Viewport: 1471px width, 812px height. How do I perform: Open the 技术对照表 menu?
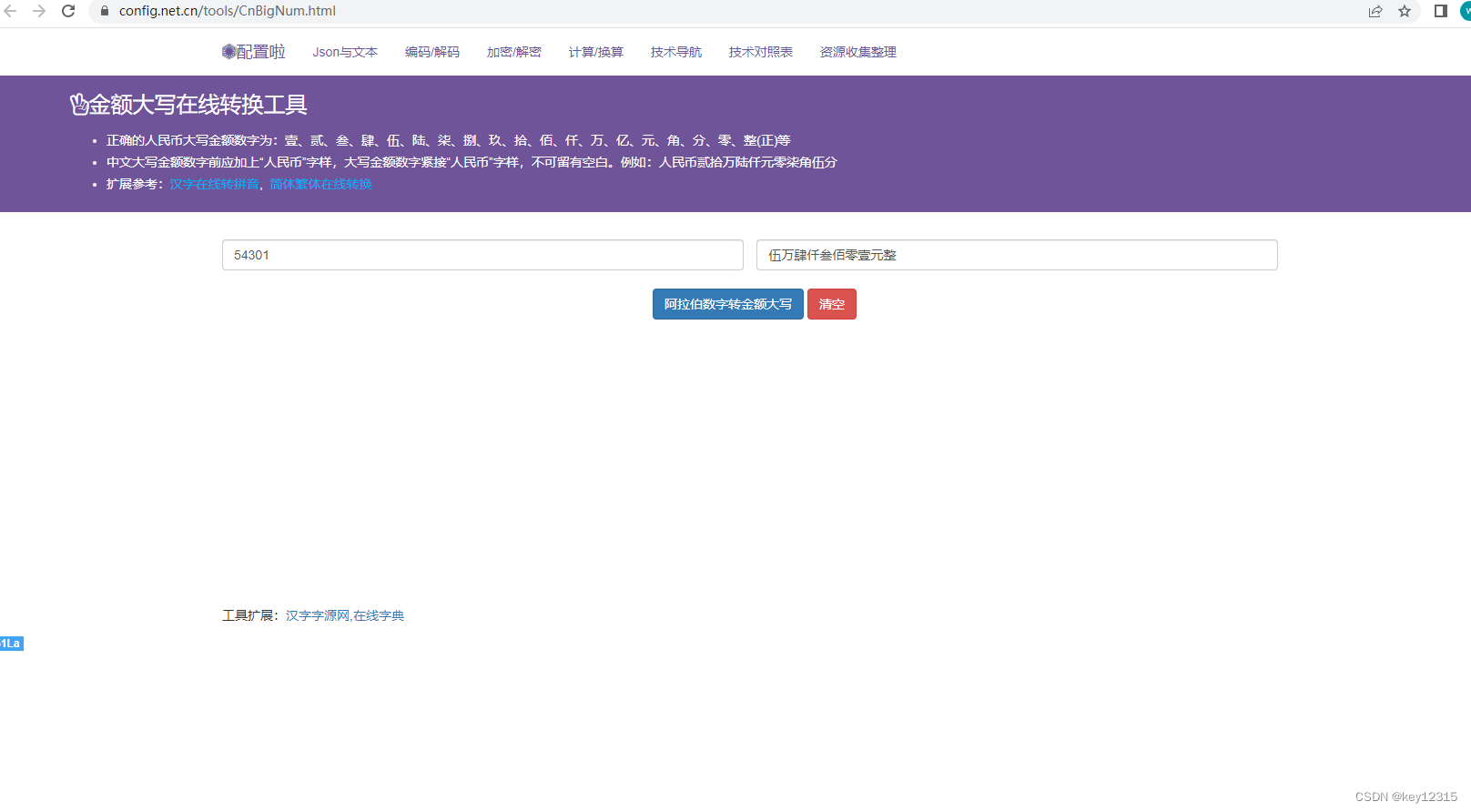761,52
